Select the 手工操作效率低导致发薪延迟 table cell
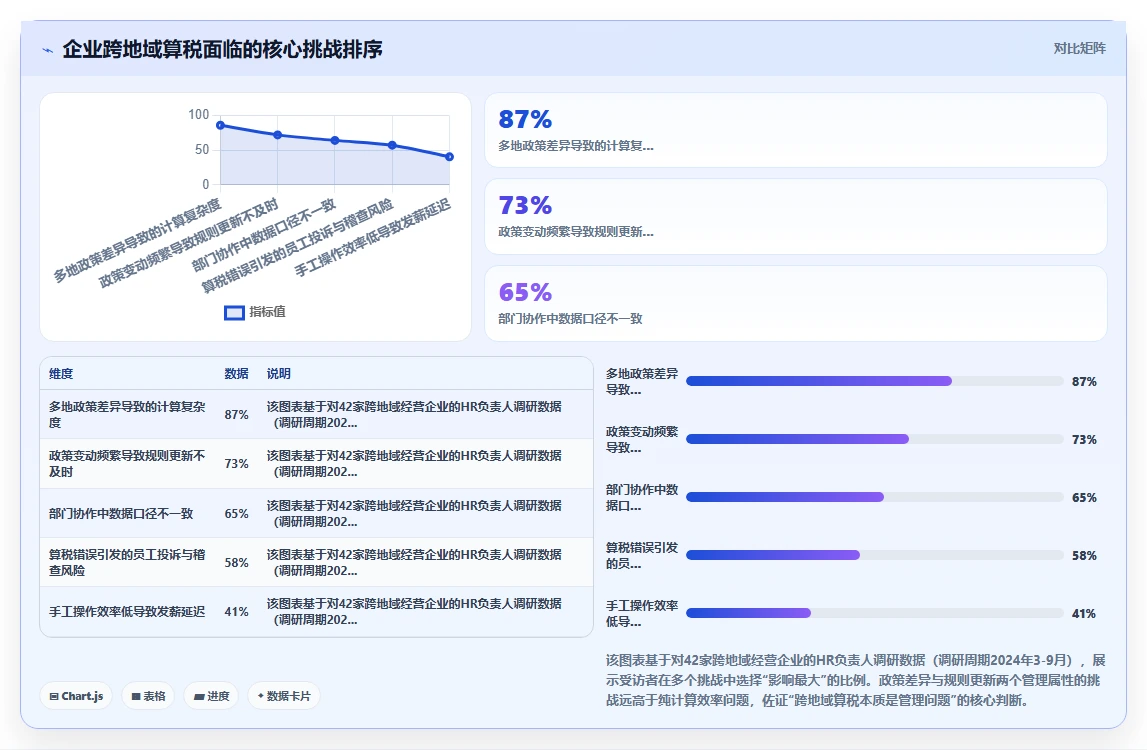 [x=127, y=612]
